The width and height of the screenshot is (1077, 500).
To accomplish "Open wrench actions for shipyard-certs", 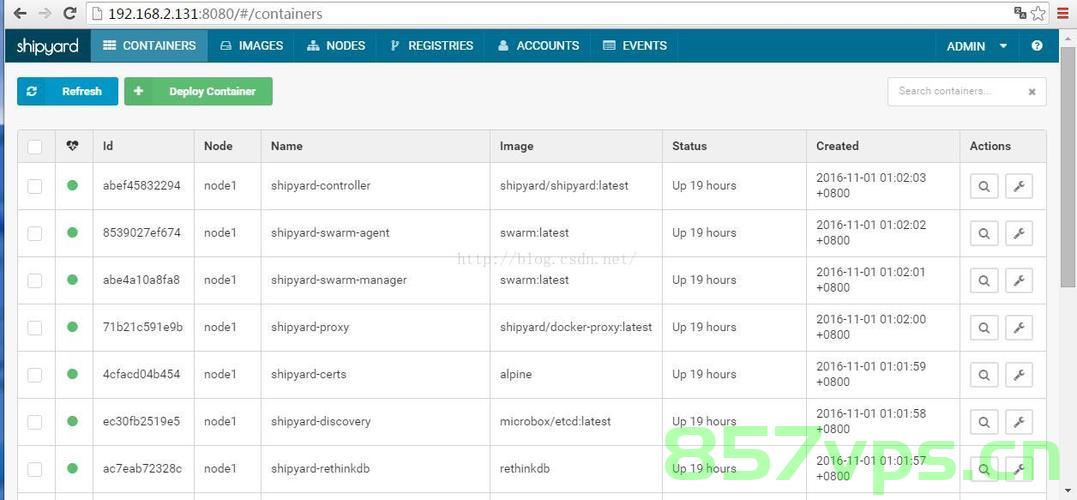I will 1019,375.
